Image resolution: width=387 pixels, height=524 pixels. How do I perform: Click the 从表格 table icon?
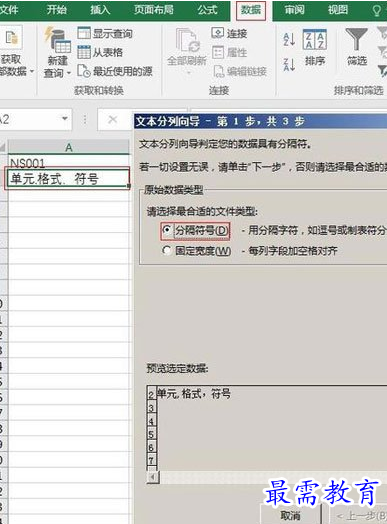point(84,52)
